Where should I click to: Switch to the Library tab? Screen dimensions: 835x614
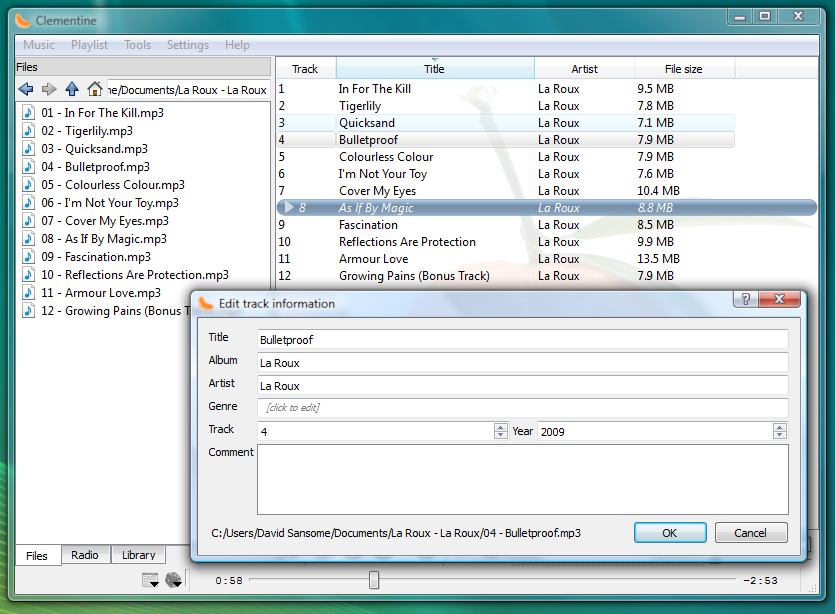(138, 555)
